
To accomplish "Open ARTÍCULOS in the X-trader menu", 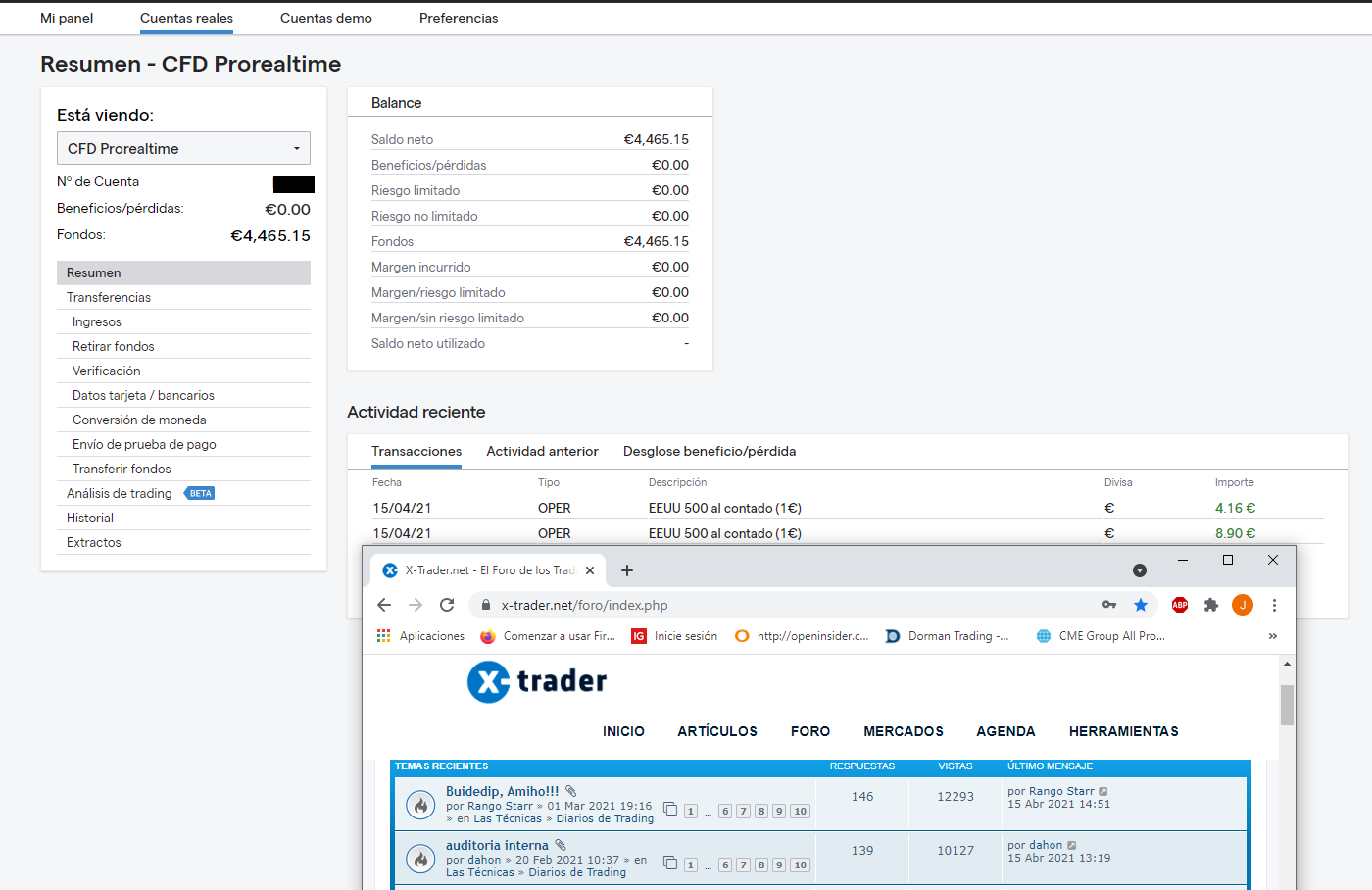I will (x=717, y=731).
